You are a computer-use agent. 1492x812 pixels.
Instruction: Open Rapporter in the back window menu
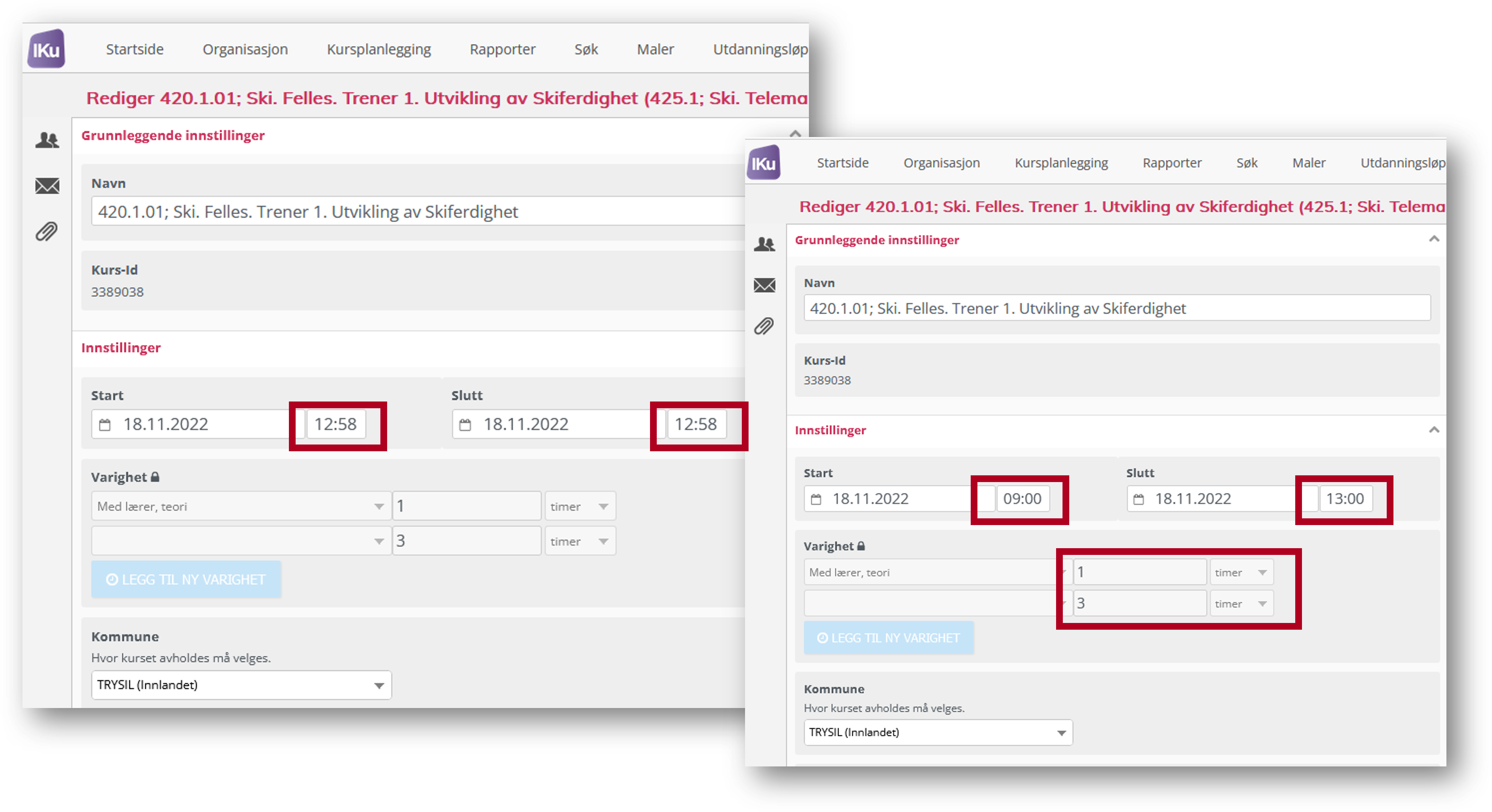(503, 49)
